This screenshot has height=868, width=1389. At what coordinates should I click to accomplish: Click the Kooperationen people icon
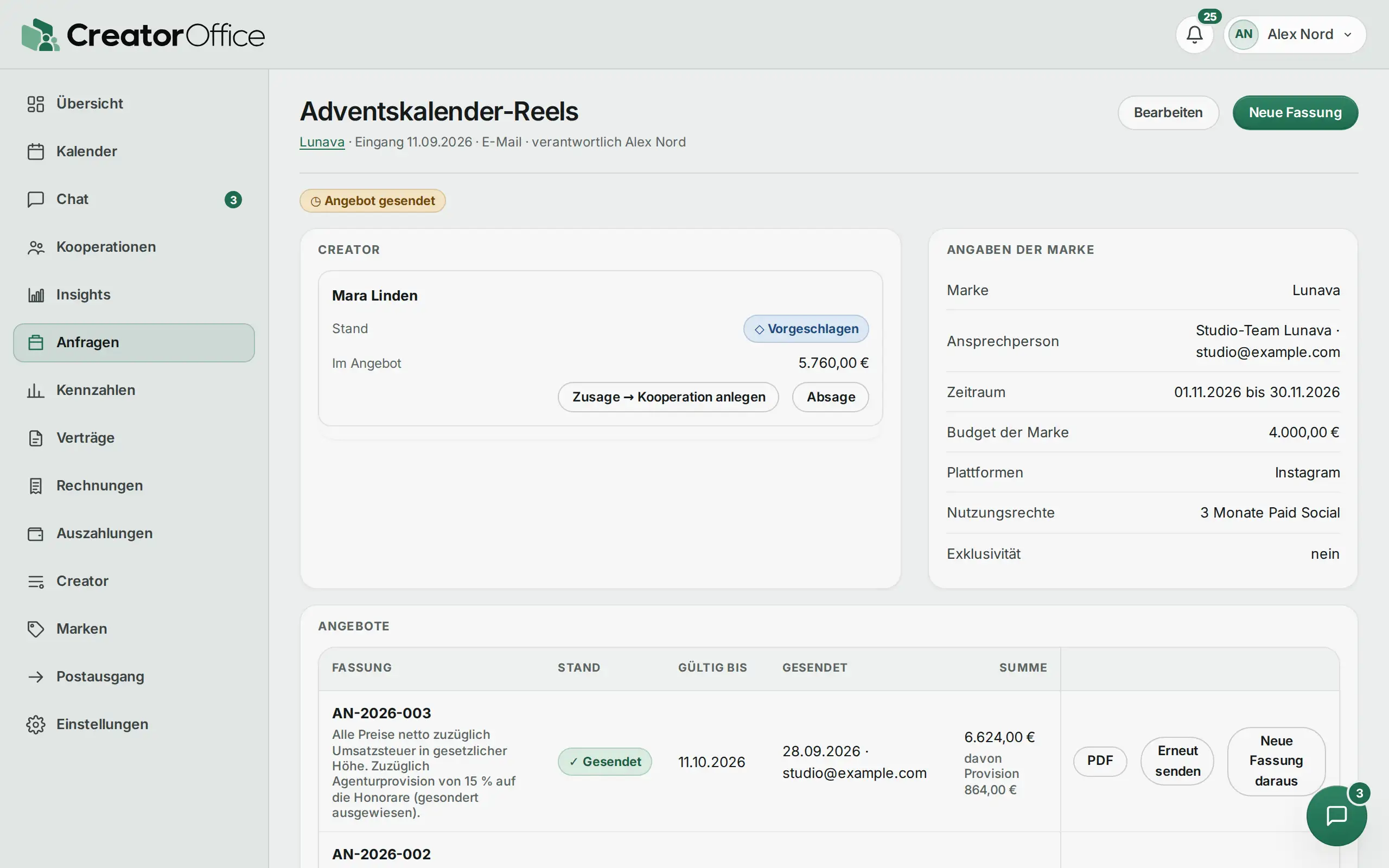point(36,247)
